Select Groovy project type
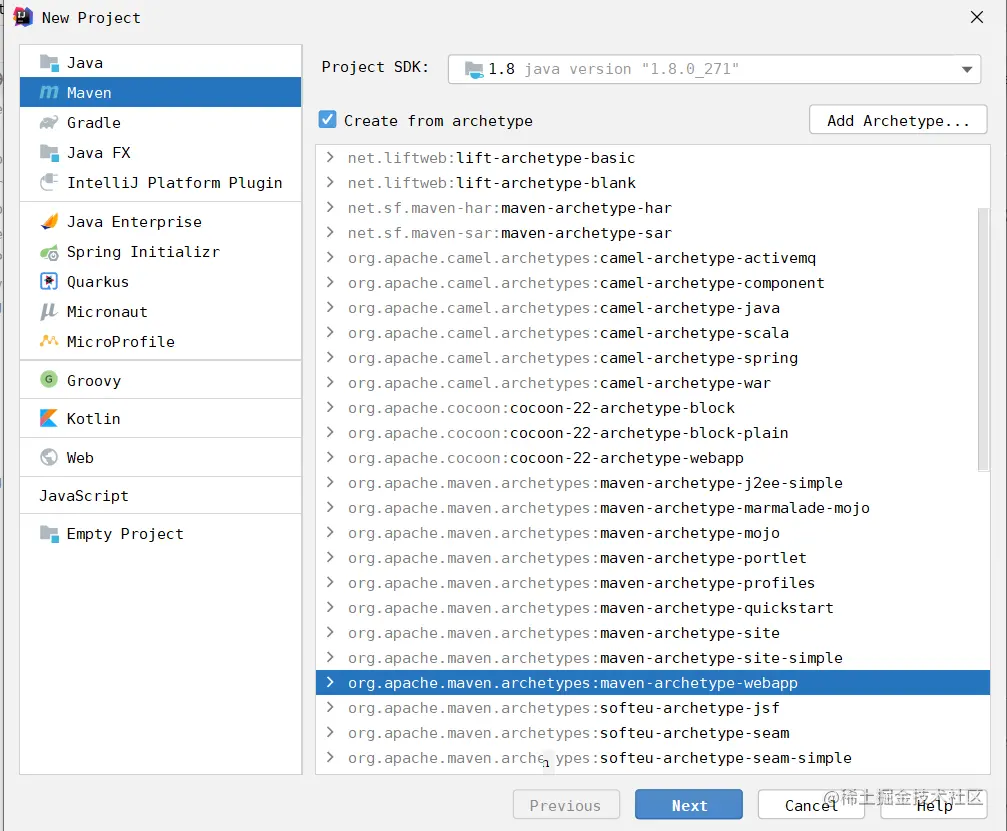Viewport: 1007px width, 831px height. coord(161,380)
